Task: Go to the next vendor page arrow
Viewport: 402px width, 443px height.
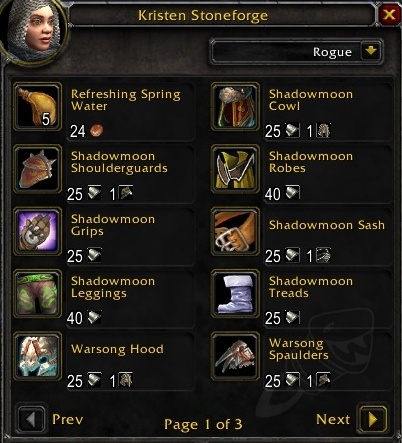Action: click(x=372, y=419)
